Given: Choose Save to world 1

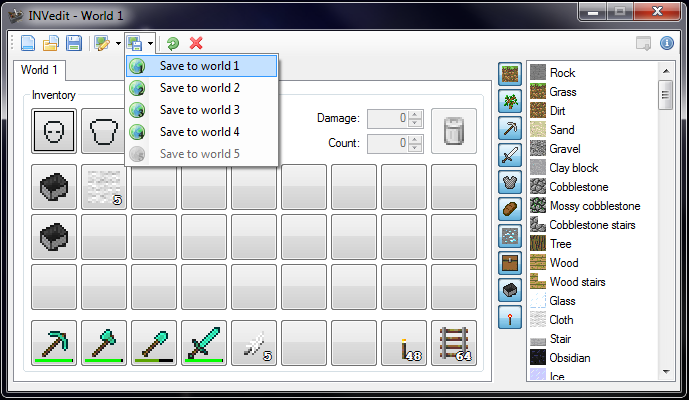Looking at the screenshot, I should pos(202,66).
